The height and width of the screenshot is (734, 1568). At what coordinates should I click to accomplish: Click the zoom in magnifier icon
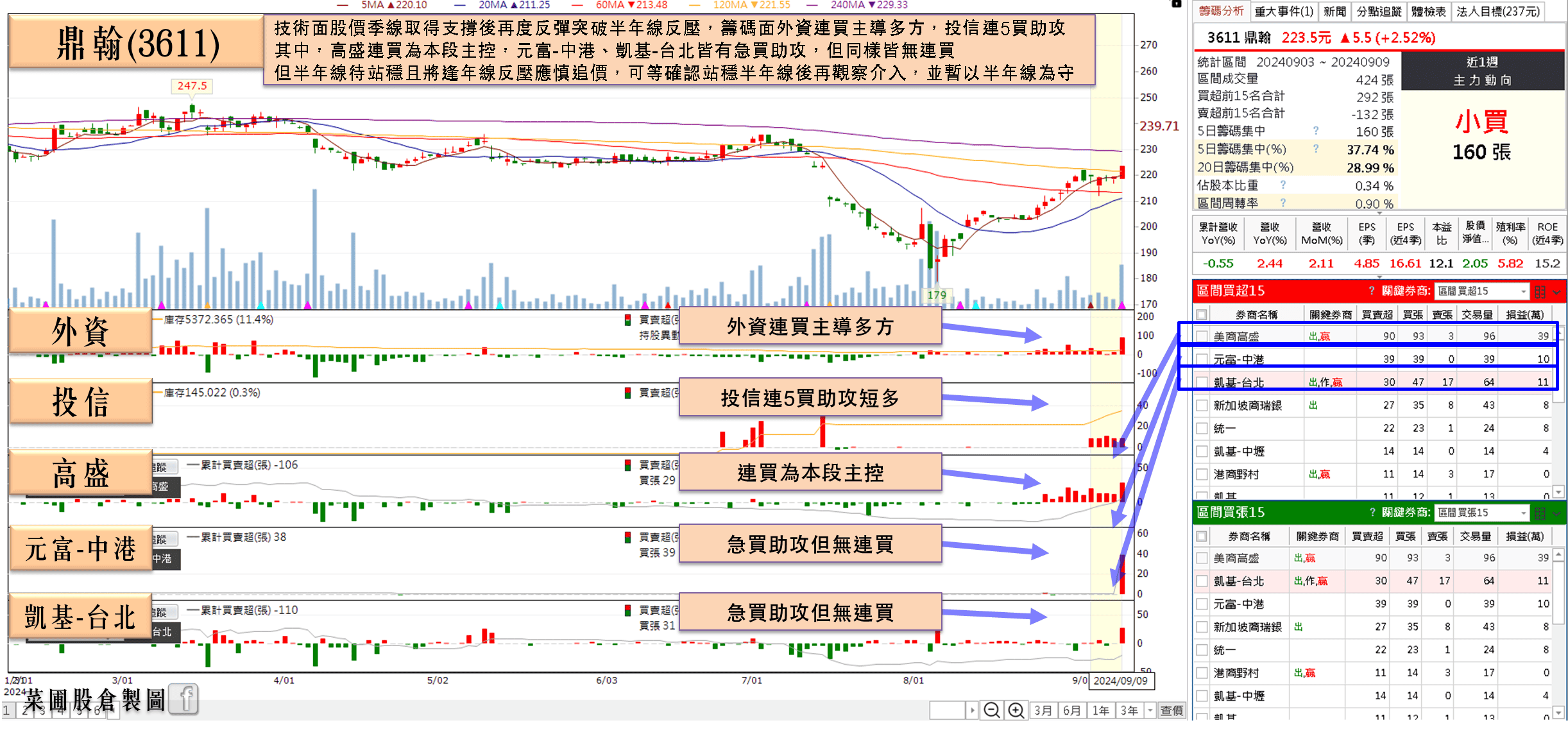[x=1016, y=710]
